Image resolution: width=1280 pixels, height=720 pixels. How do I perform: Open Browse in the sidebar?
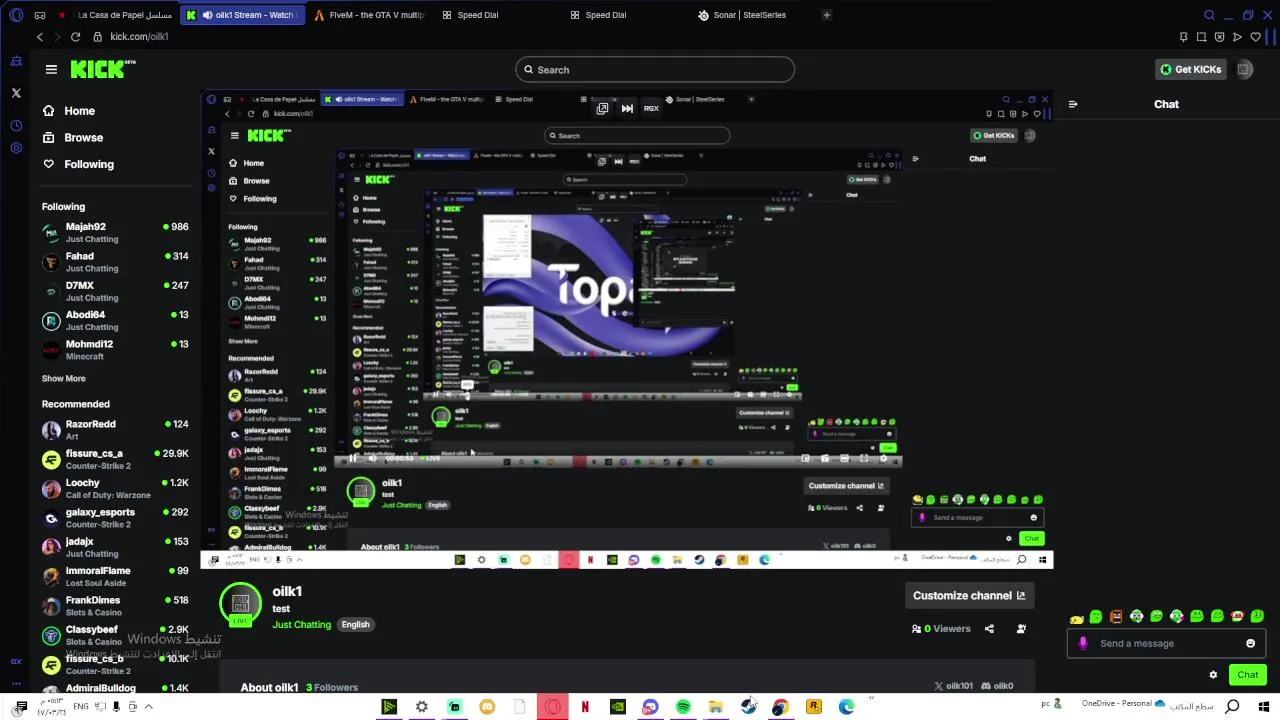73,138
